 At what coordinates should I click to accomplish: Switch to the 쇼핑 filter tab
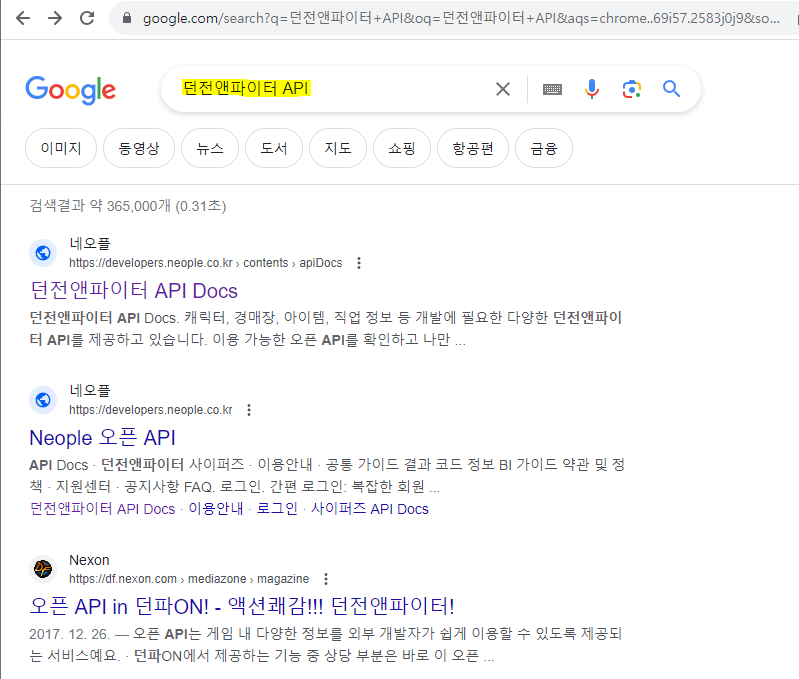(x=402, y=148)
